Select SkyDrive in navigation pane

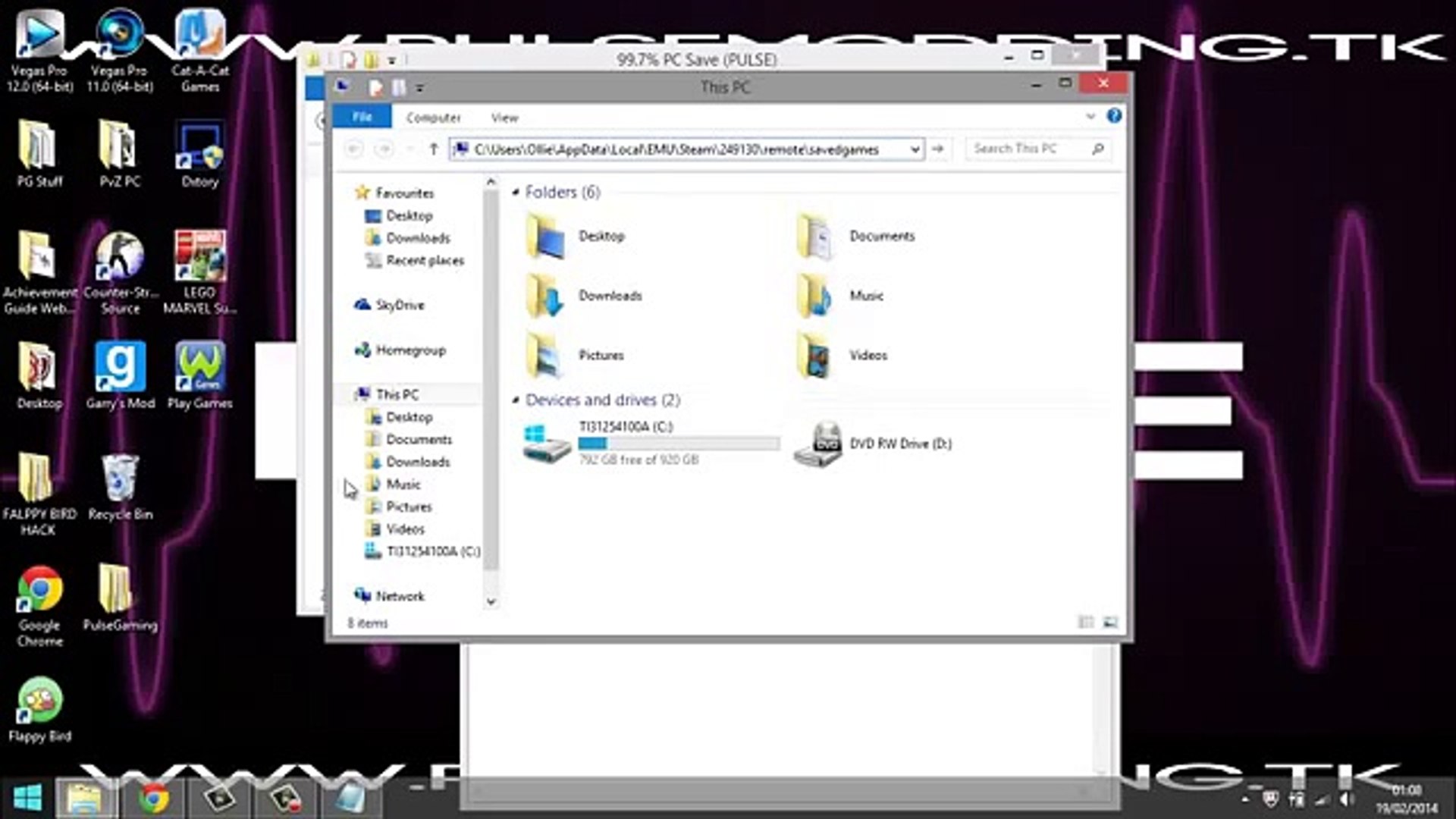pos(399,305)
